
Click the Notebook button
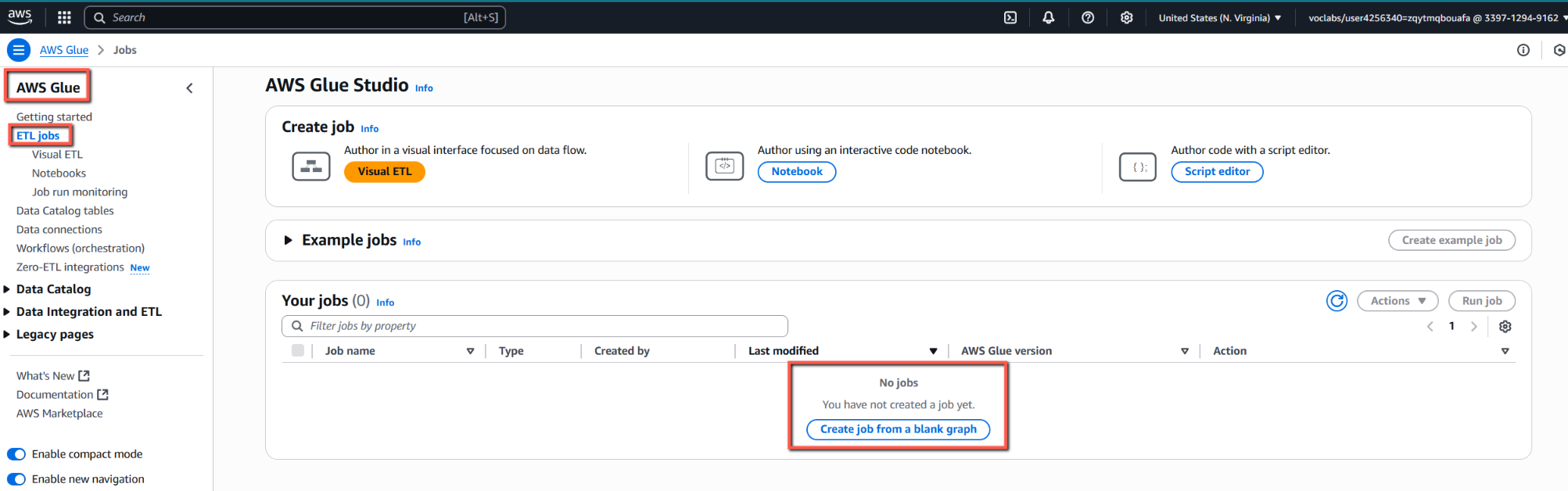(797, 172)
